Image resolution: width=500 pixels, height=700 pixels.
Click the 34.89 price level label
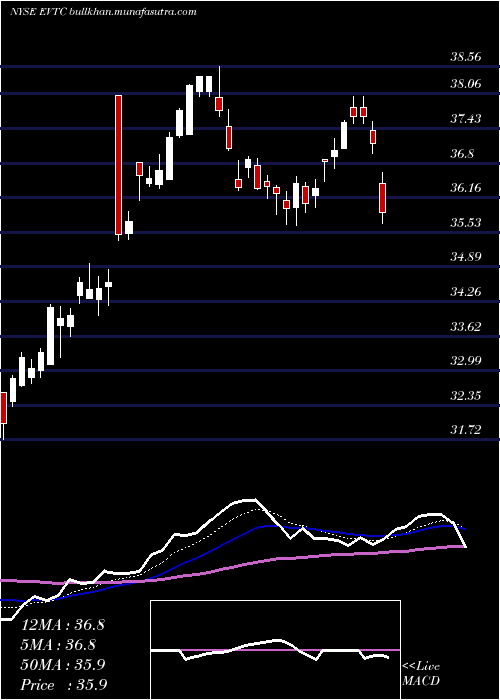click(x=466, y=257)
